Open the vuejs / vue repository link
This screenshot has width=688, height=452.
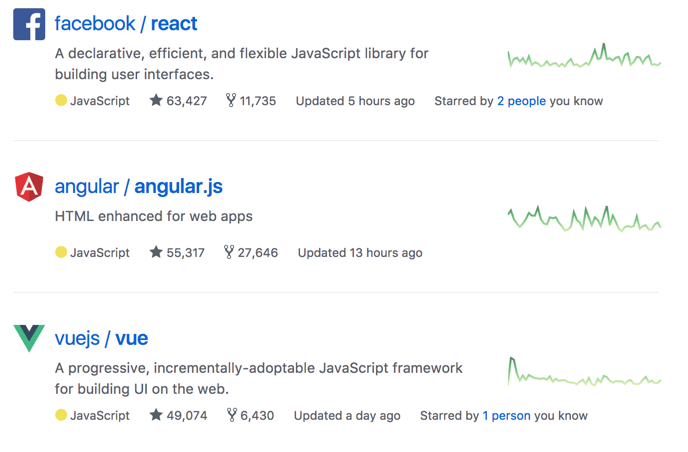coord(101,338)
